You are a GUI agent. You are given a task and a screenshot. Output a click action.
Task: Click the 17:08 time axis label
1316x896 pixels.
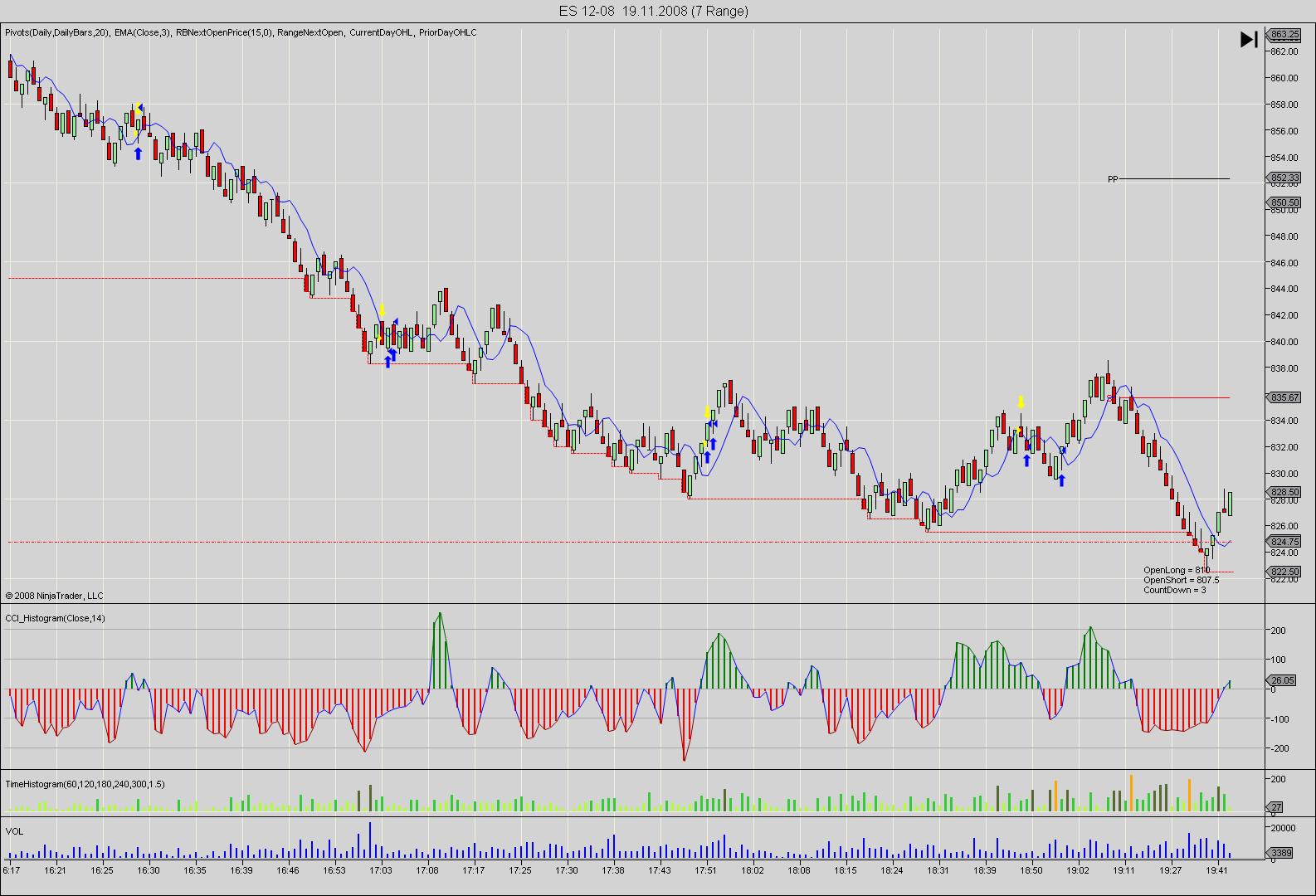click(427, 870)
